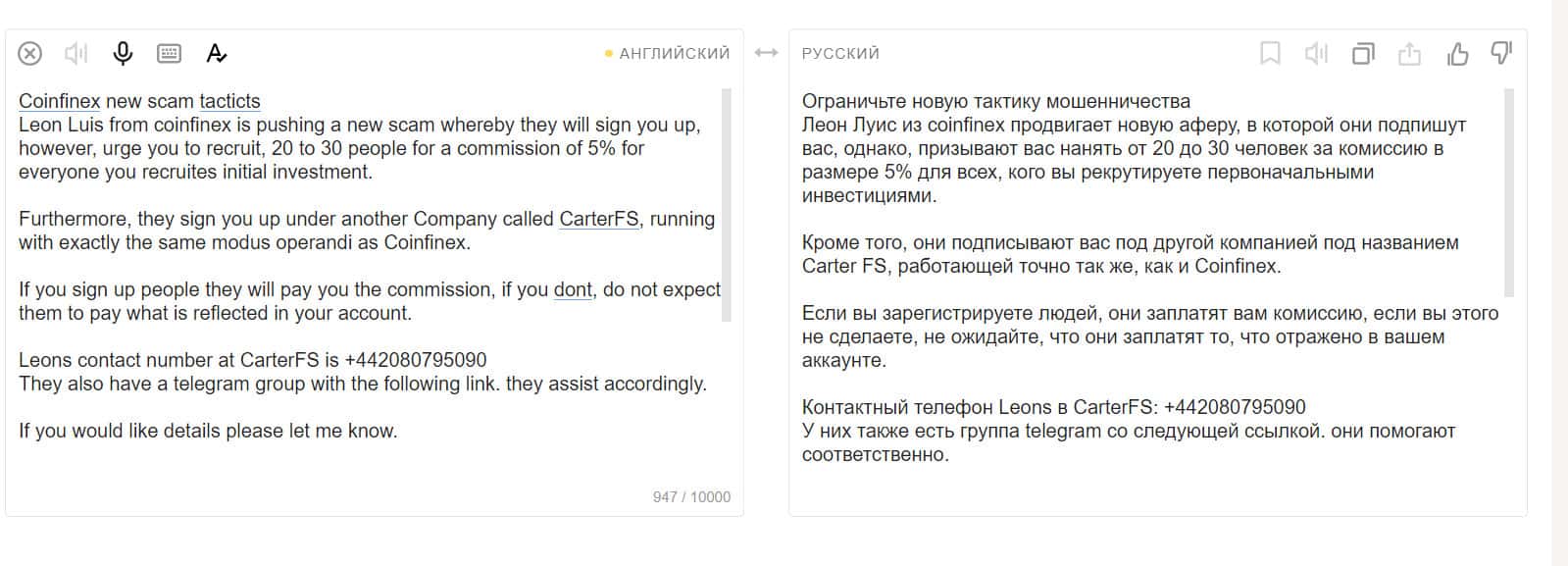Copy the translated text
Viewport: 1568px width, 566px height.
click(1363, 53)
